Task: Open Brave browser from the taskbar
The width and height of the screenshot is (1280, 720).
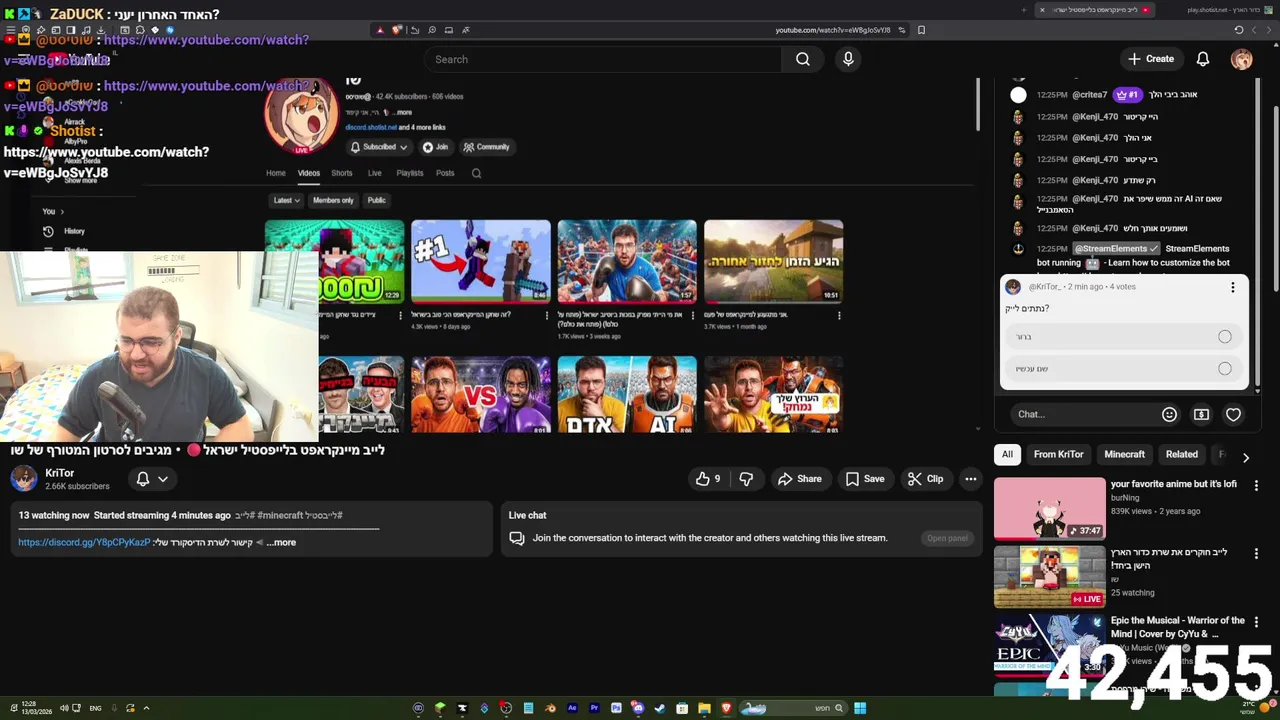Action: pos(726,708)
